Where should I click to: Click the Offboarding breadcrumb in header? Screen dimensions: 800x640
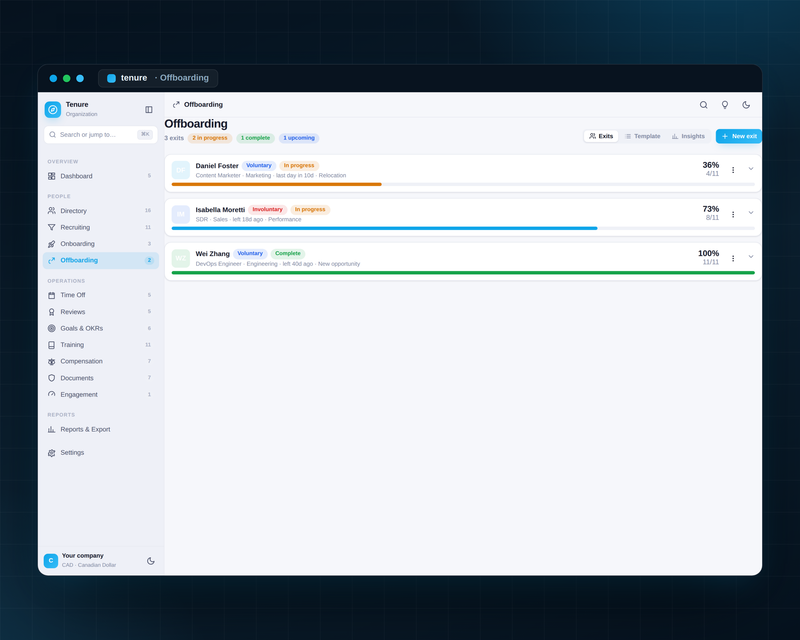click(203, 105)
